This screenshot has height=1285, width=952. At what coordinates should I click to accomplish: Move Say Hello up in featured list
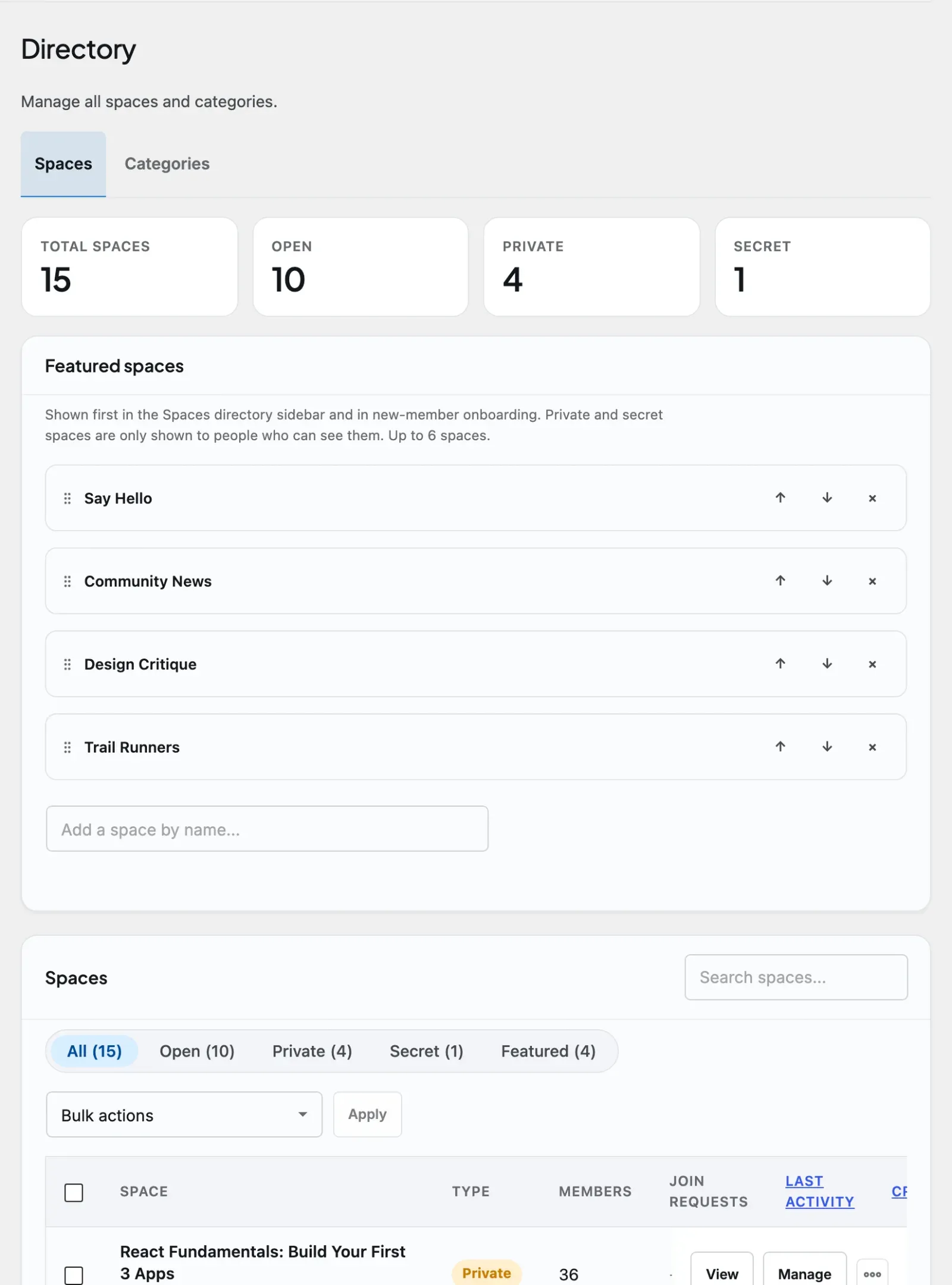click(x=780, y=498)
